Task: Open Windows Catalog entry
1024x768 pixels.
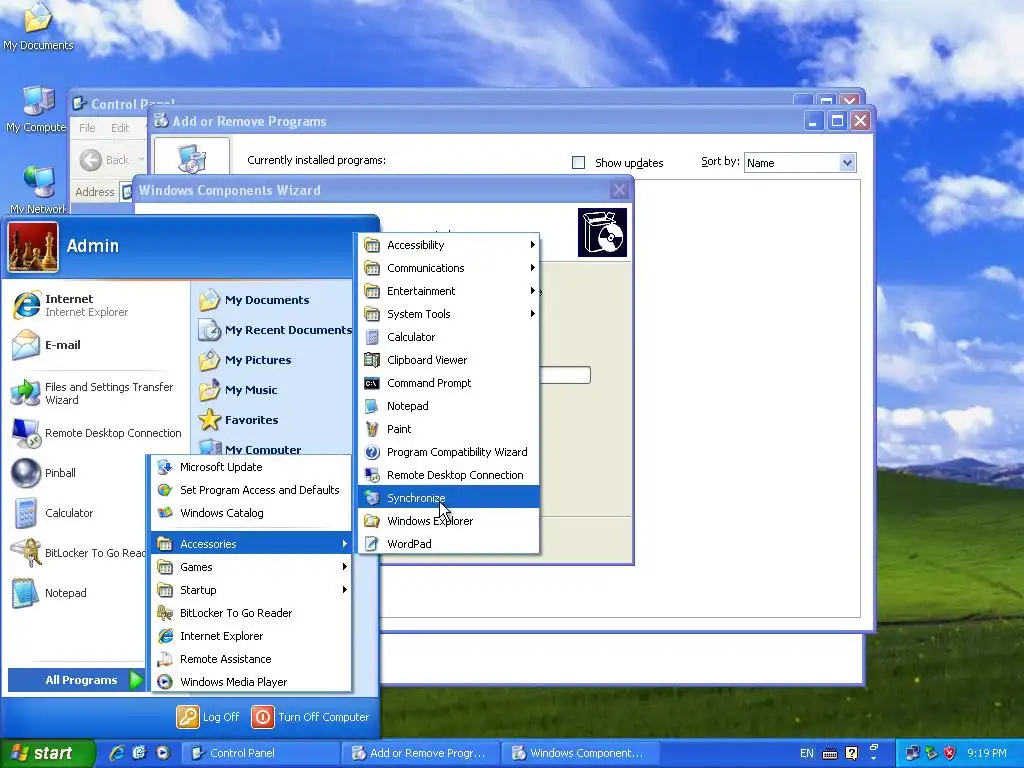Action: [x=251, y=513]
